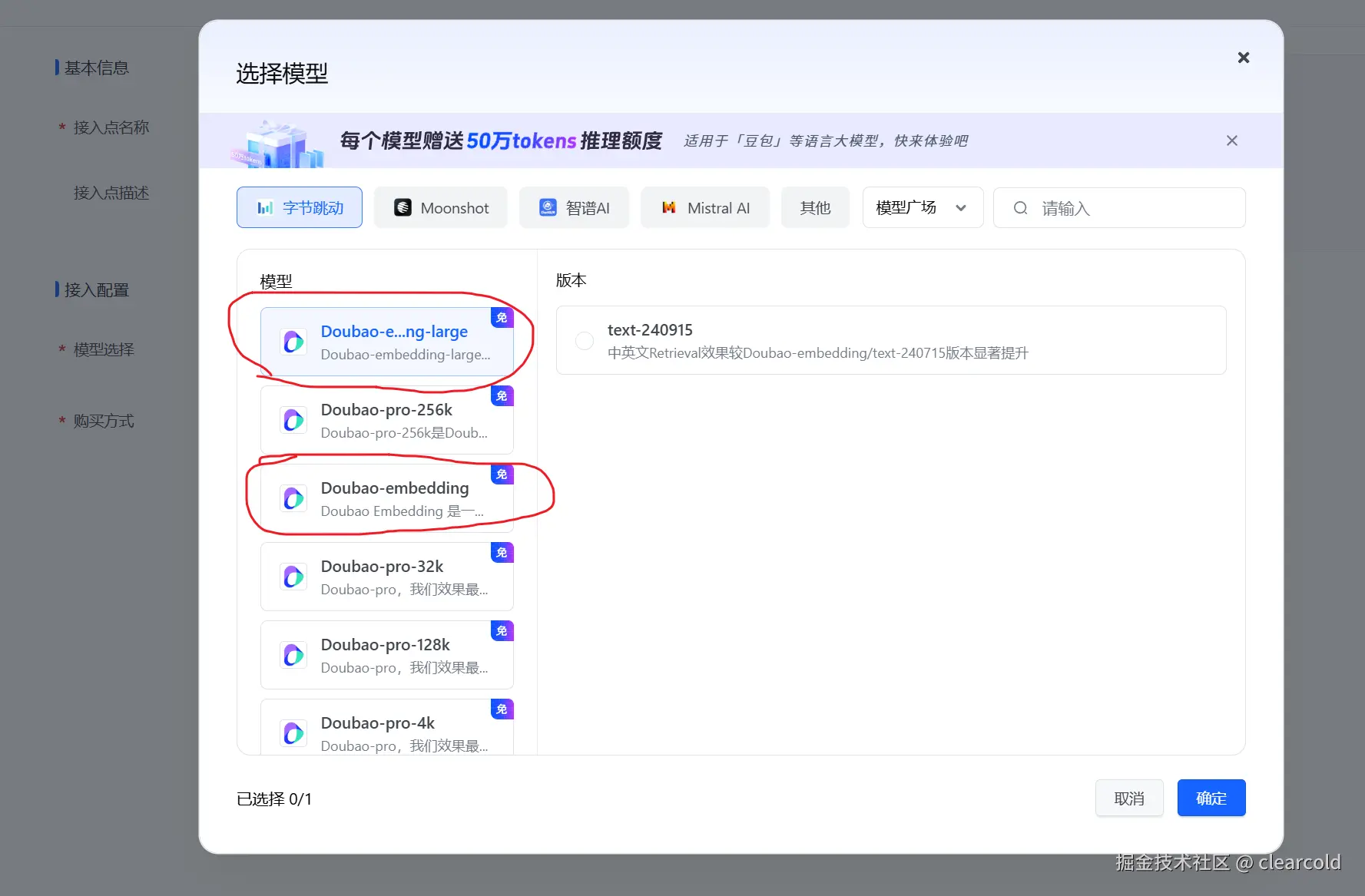Viewport: 1365px width, 896px height.
Task: Click the 每个模型赠送50万tokens推理额度 banner headline
Action: [x=501, y=141]
